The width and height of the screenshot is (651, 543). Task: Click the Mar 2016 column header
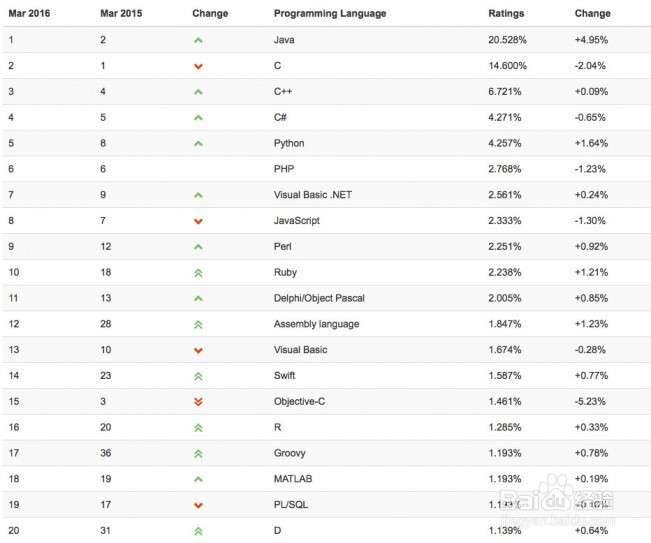click(x=29, y=13)
